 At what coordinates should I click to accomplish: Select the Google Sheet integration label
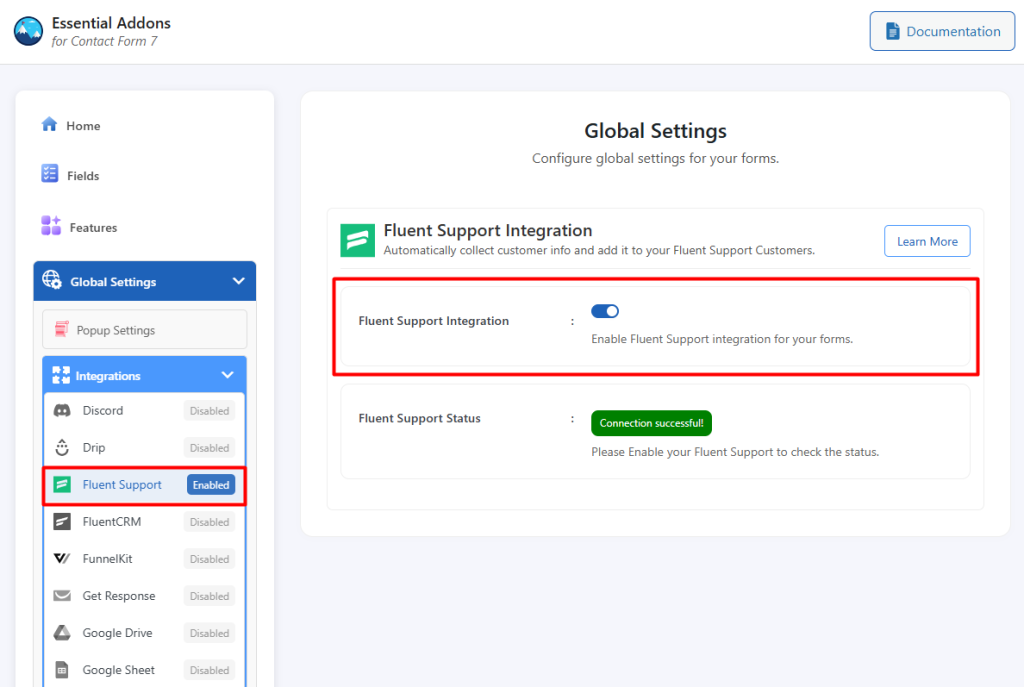[118, 669]
